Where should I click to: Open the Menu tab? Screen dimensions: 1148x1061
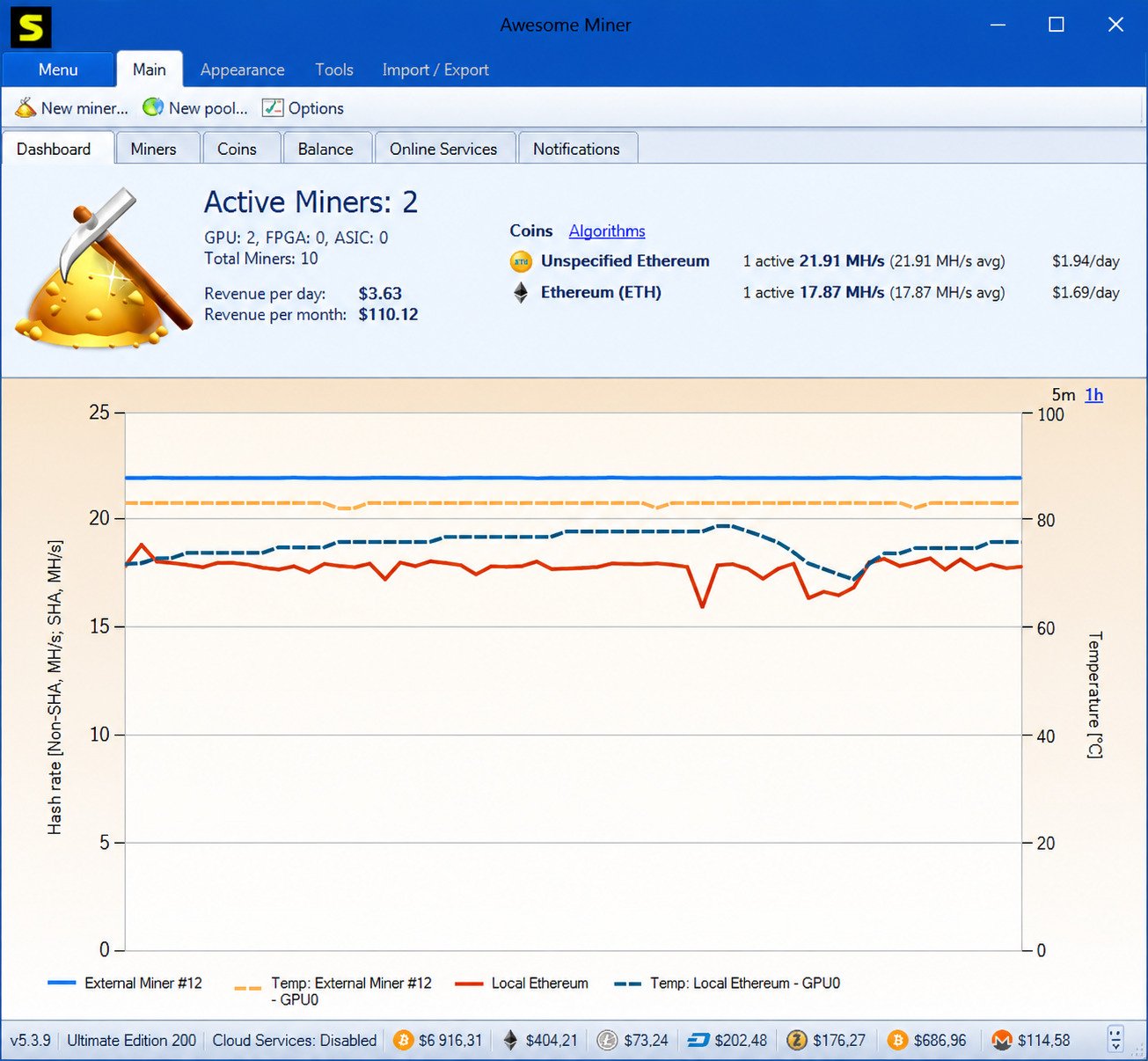(58, 70)
